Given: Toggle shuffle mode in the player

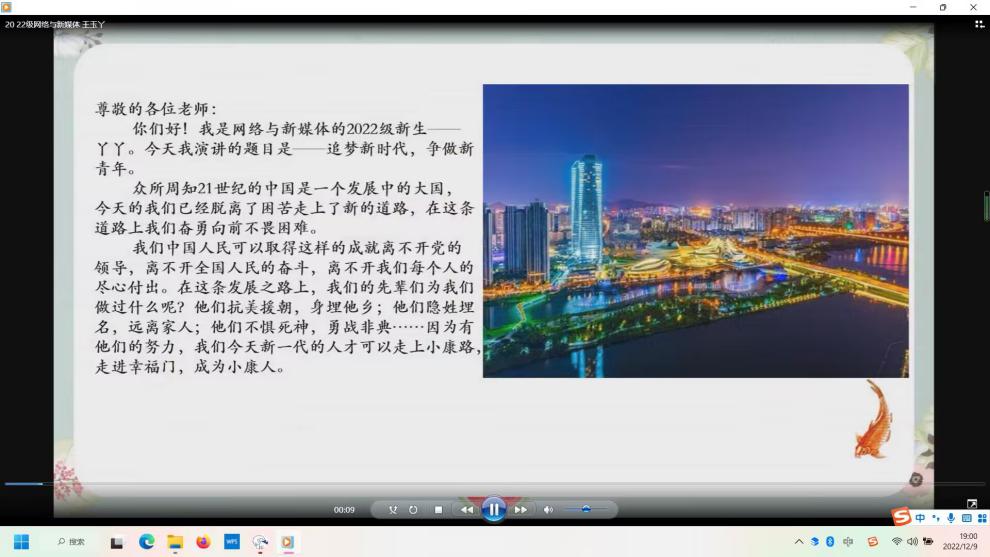Looking at the screenshot, I should point(392,510).
